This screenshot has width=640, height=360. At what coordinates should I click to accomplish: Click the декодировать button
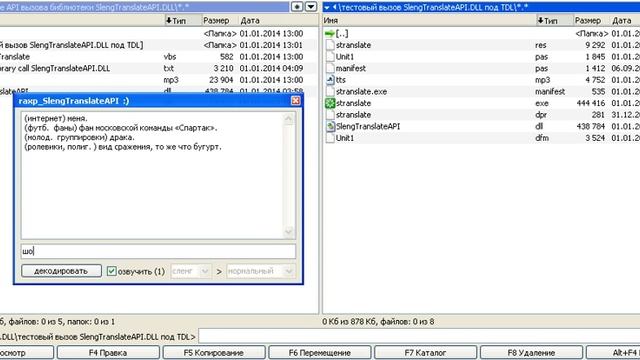(x=61, y=271)
